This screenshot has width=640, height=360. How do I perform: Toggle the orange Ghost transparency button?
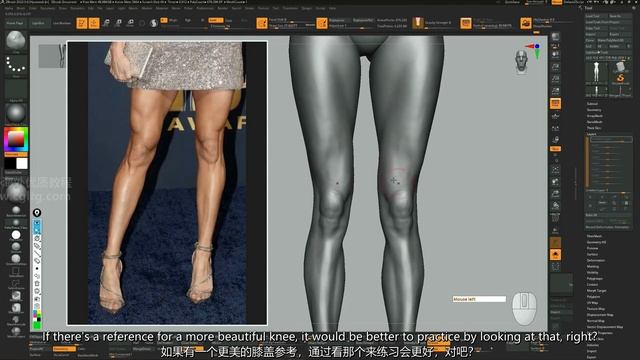point(556,243)
